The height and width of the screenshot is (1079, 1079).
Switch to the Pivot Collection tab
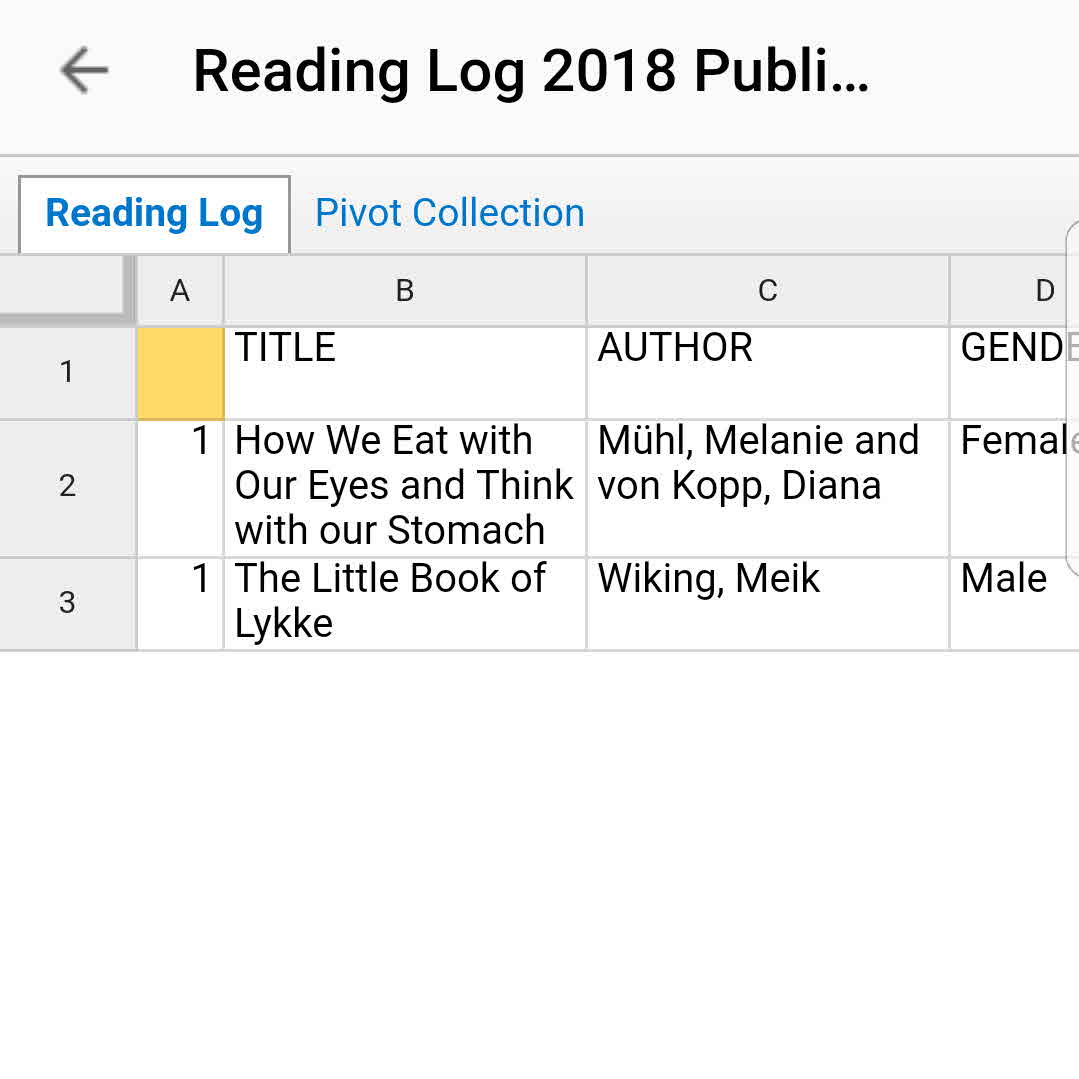[449, 213]
